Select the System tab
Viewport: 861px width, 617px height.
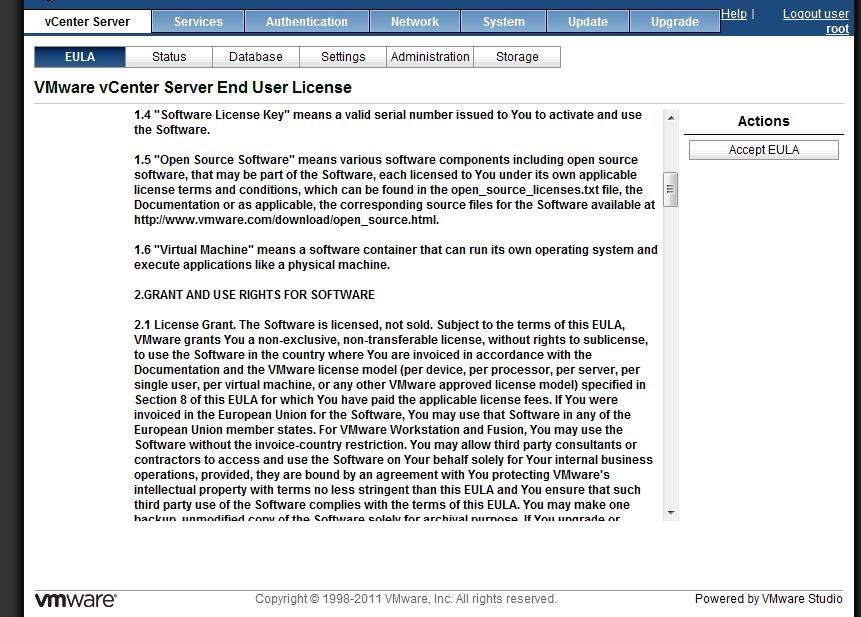click(x=504, y=22)
